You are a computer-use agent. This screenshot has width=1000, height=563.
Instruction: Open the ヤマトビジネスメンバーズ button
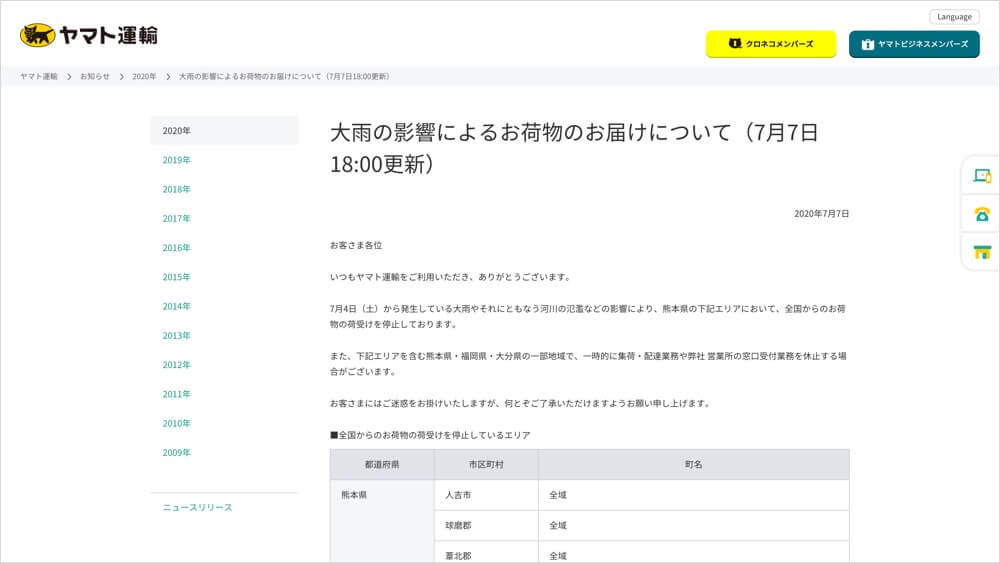914,44
